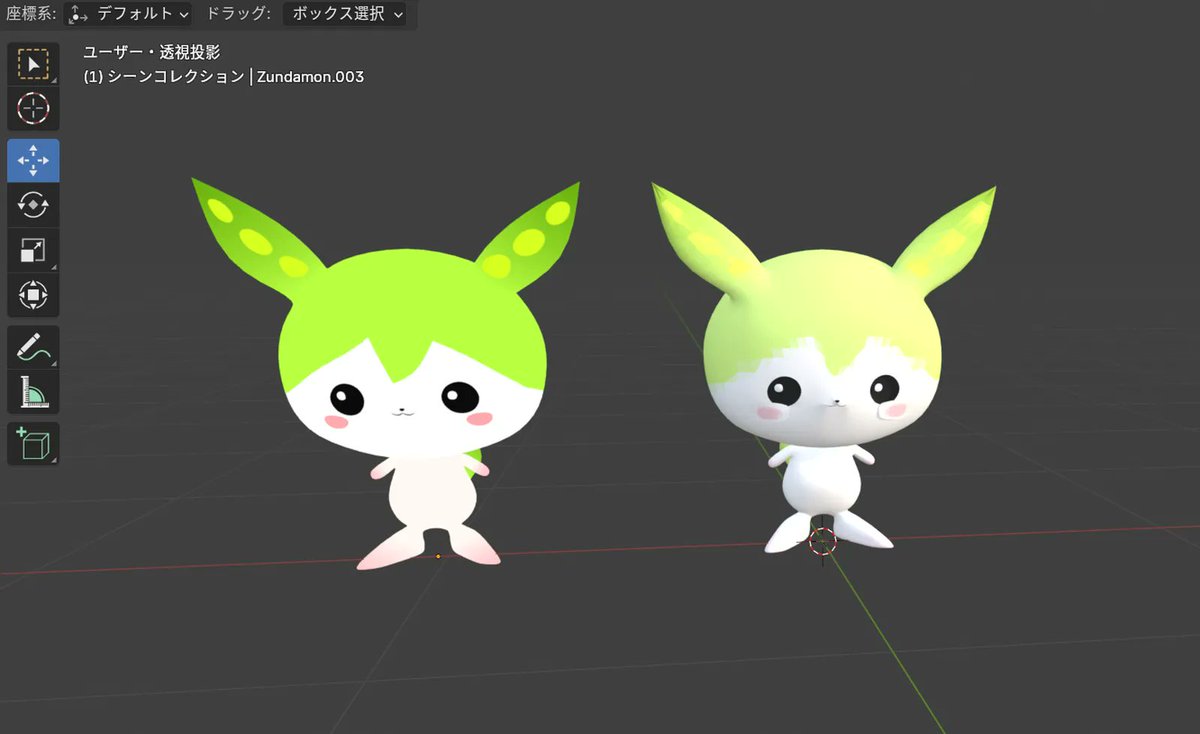Open the デフォルト orientation dropdown
1200x734 pixels.
click(x=129, y=14)
